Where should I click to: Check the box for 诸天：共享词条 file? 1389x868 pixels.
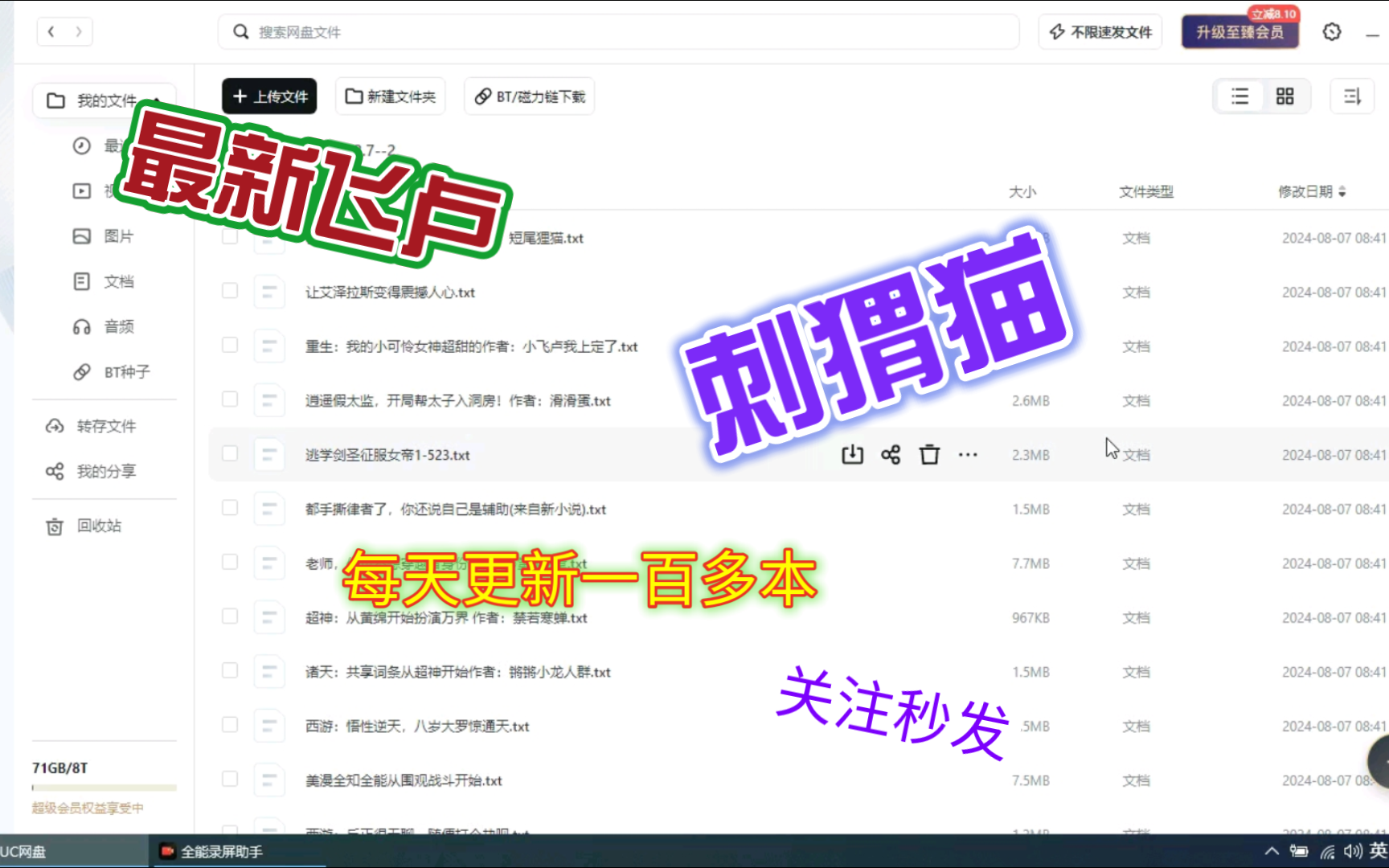(230, 670)
